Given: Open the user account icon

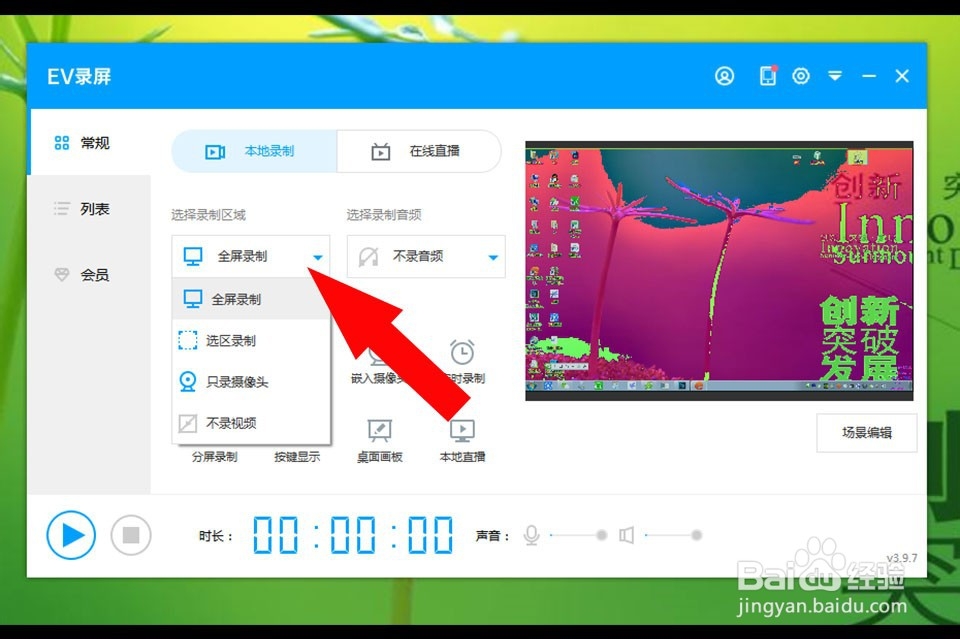Looking at the screenshot, I should (x=724, y=76).
